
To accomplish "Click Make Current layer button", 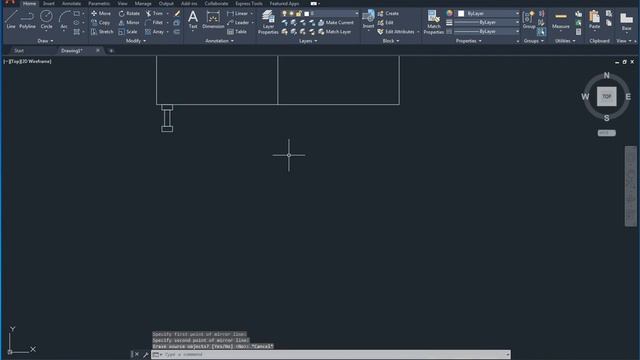I will tap(336, 22).
